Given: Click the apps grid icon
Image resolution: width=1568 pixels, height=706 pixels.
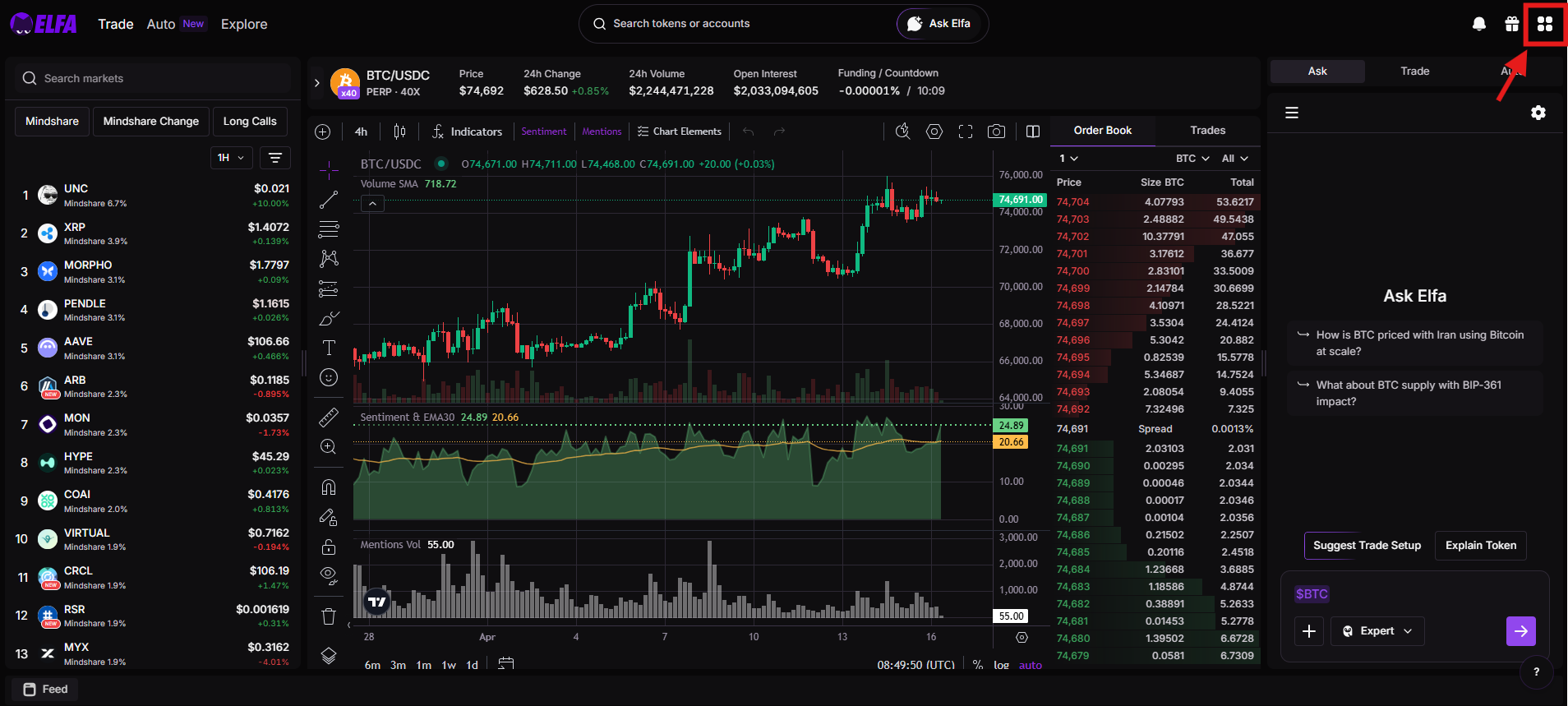Looking at the screenshot, I should click(x=1545, y=24).
